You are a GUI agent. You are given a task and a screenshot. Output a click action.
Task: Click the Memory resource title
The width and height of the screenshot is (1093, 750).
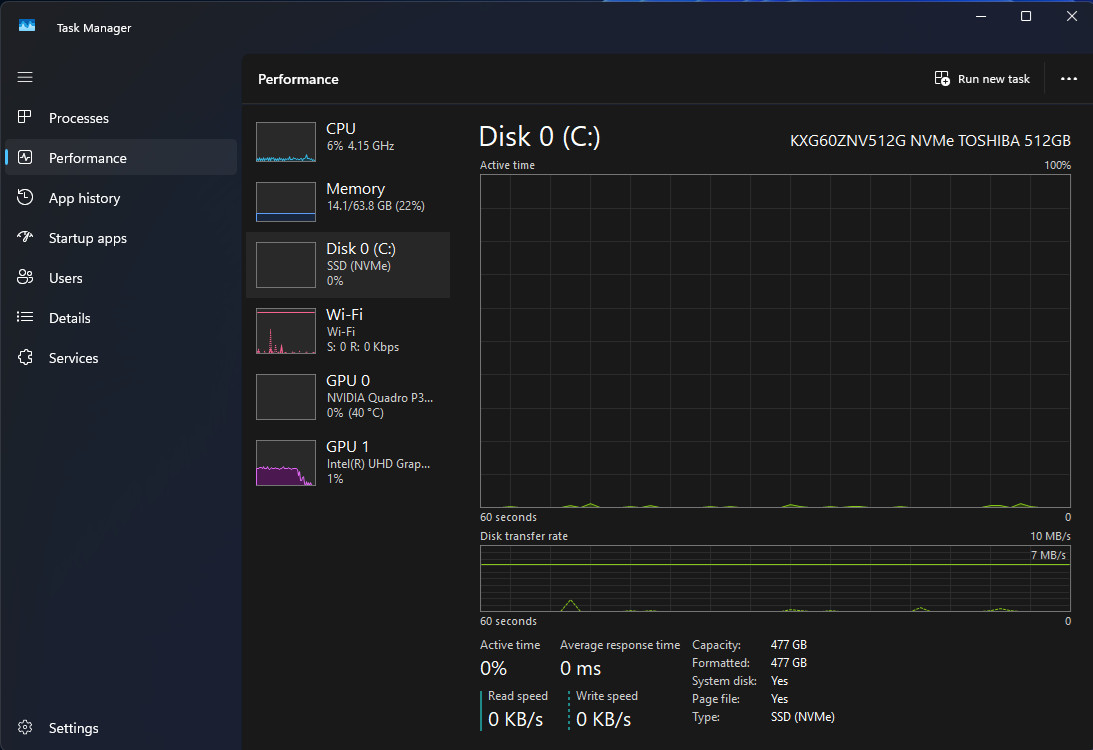tap(356, 189)
